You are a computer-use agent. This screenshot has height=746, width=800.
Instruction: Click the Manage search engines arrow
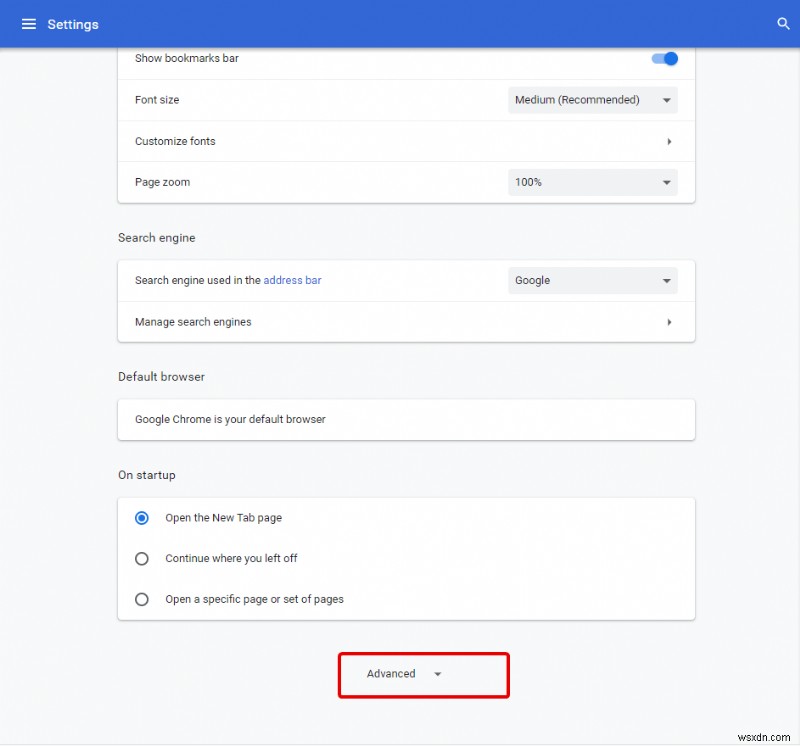[670, 321]
